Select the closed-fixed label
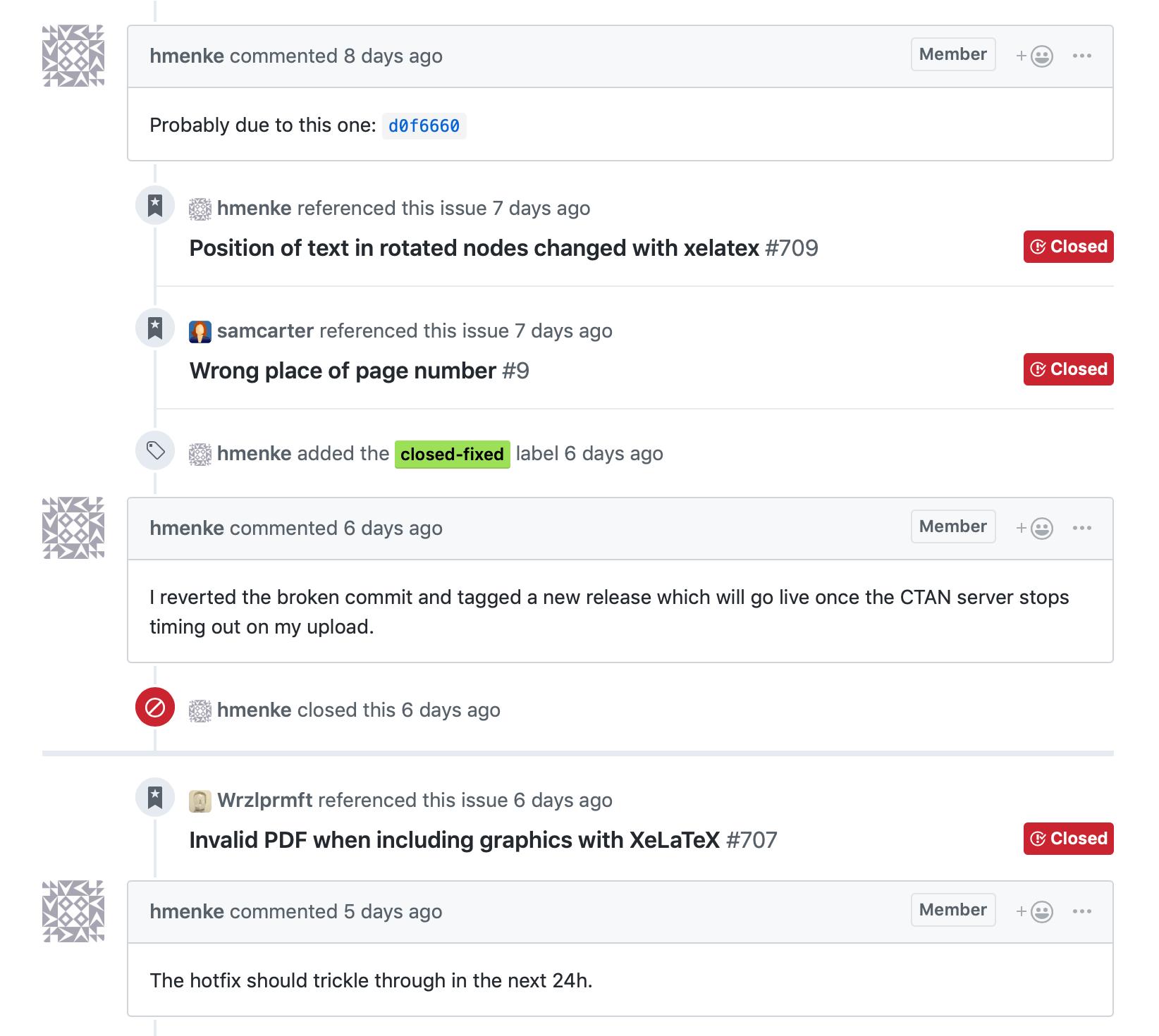This screenshot has width=1159, height=1036. point(452,454)
